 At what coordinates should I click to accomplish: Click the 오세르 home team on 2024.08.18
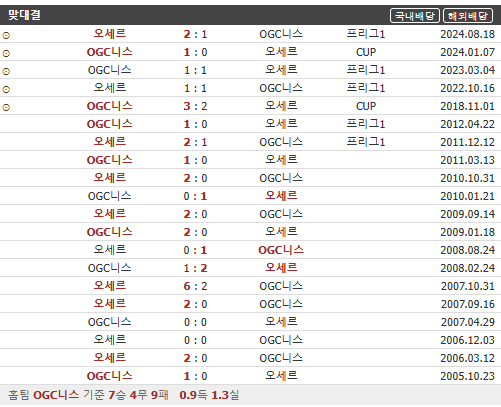pos(110,34)
